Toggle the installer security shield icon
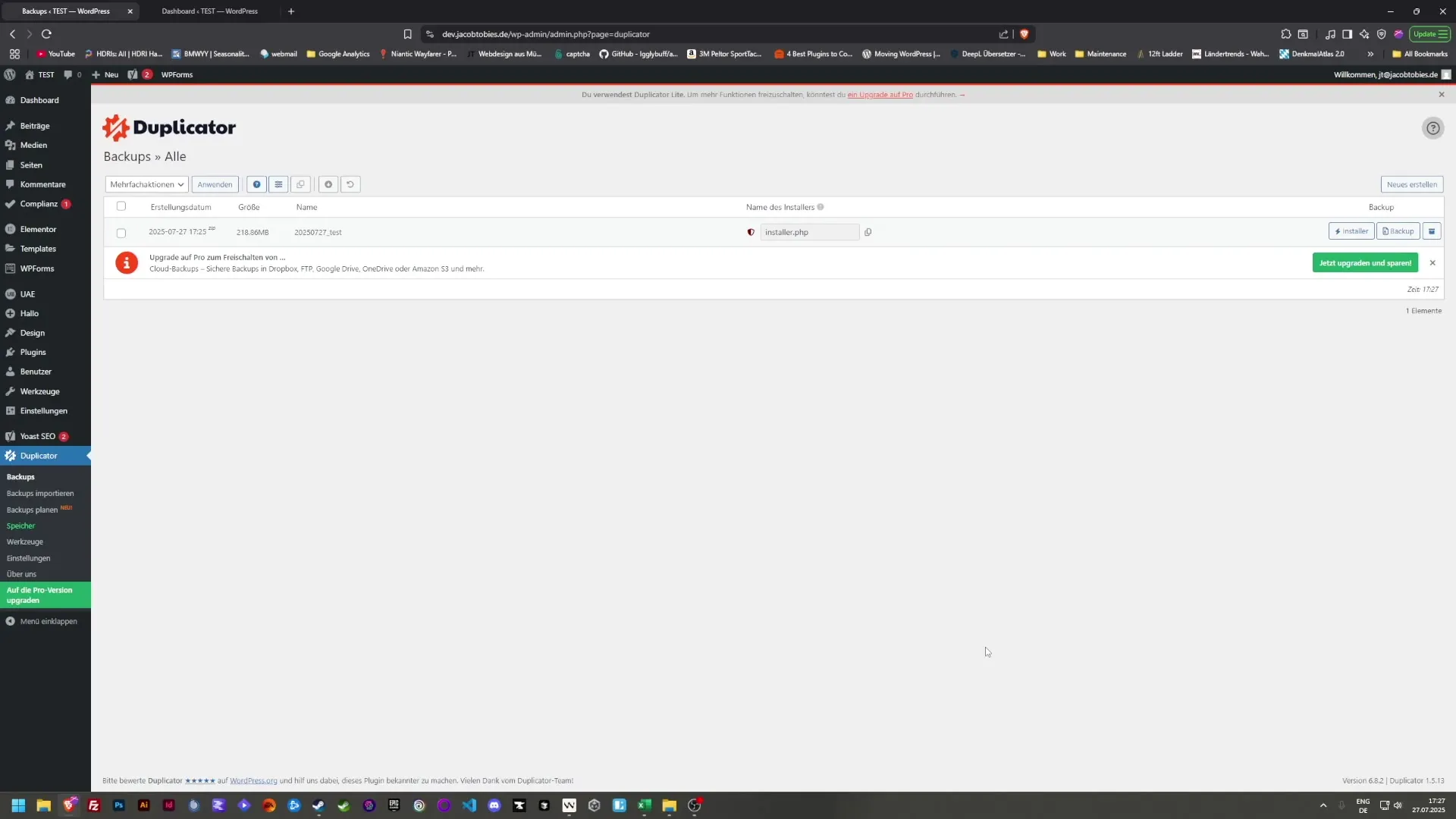The image size is (1456, 819). 751,232
